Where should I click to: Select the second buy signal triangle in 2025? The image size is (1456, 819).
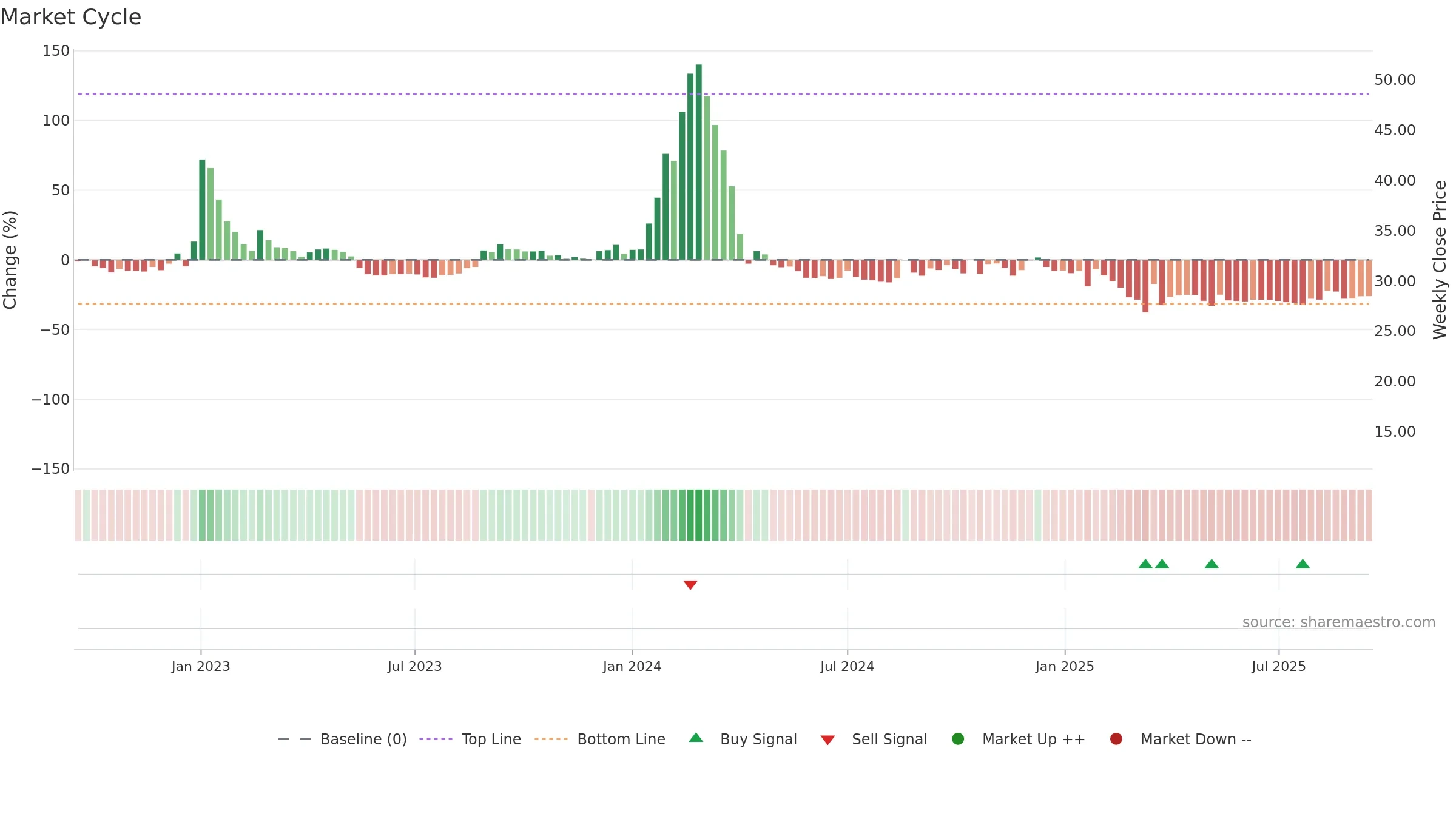(x=1162, y=564)
